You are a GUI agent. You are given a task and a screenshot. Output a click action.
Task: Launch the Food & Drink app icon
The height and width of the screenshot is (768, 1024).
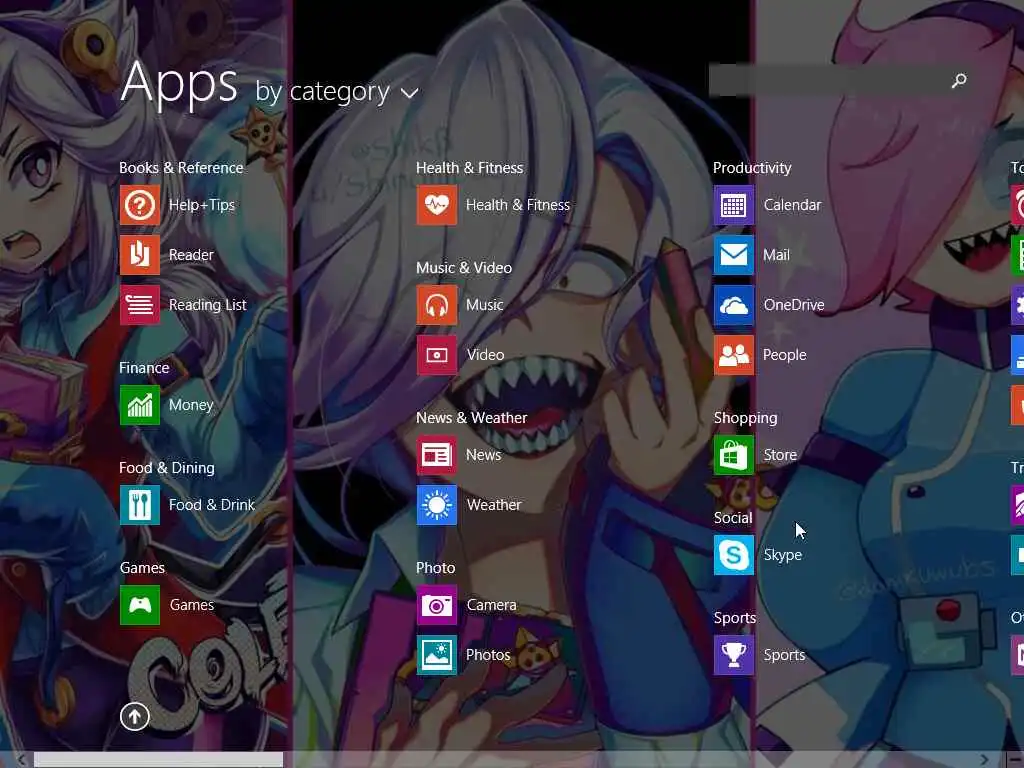[x=140, y=505]
